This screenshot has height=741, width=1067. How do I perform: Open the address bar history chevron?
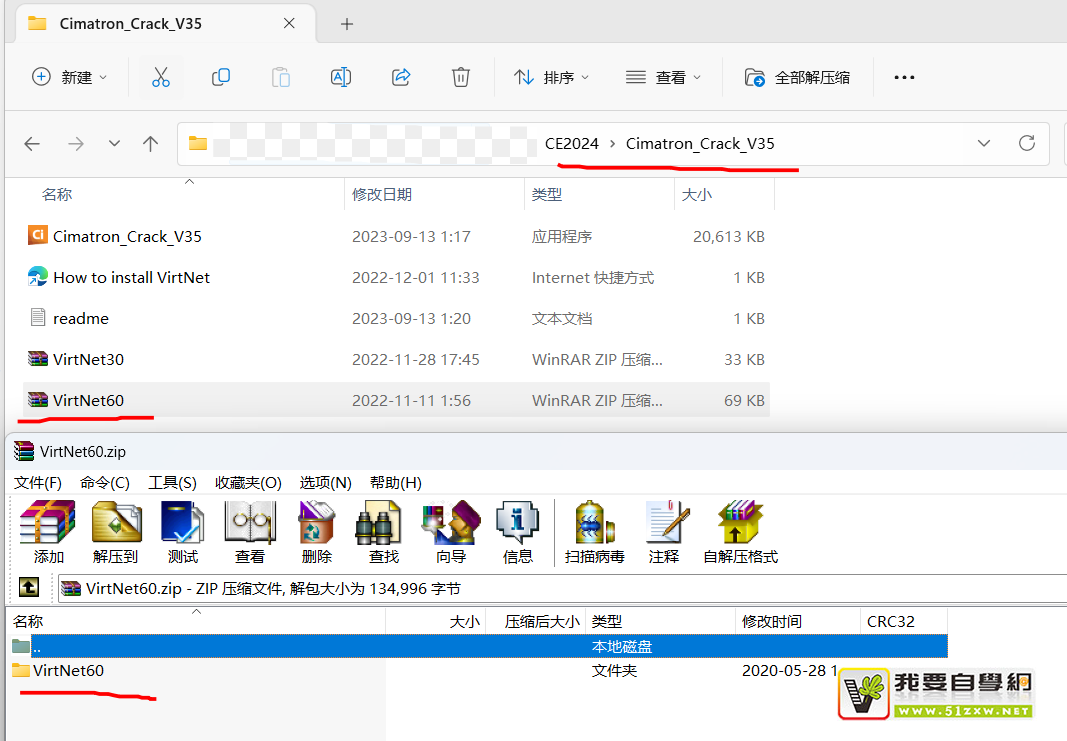tap(984, 143)
